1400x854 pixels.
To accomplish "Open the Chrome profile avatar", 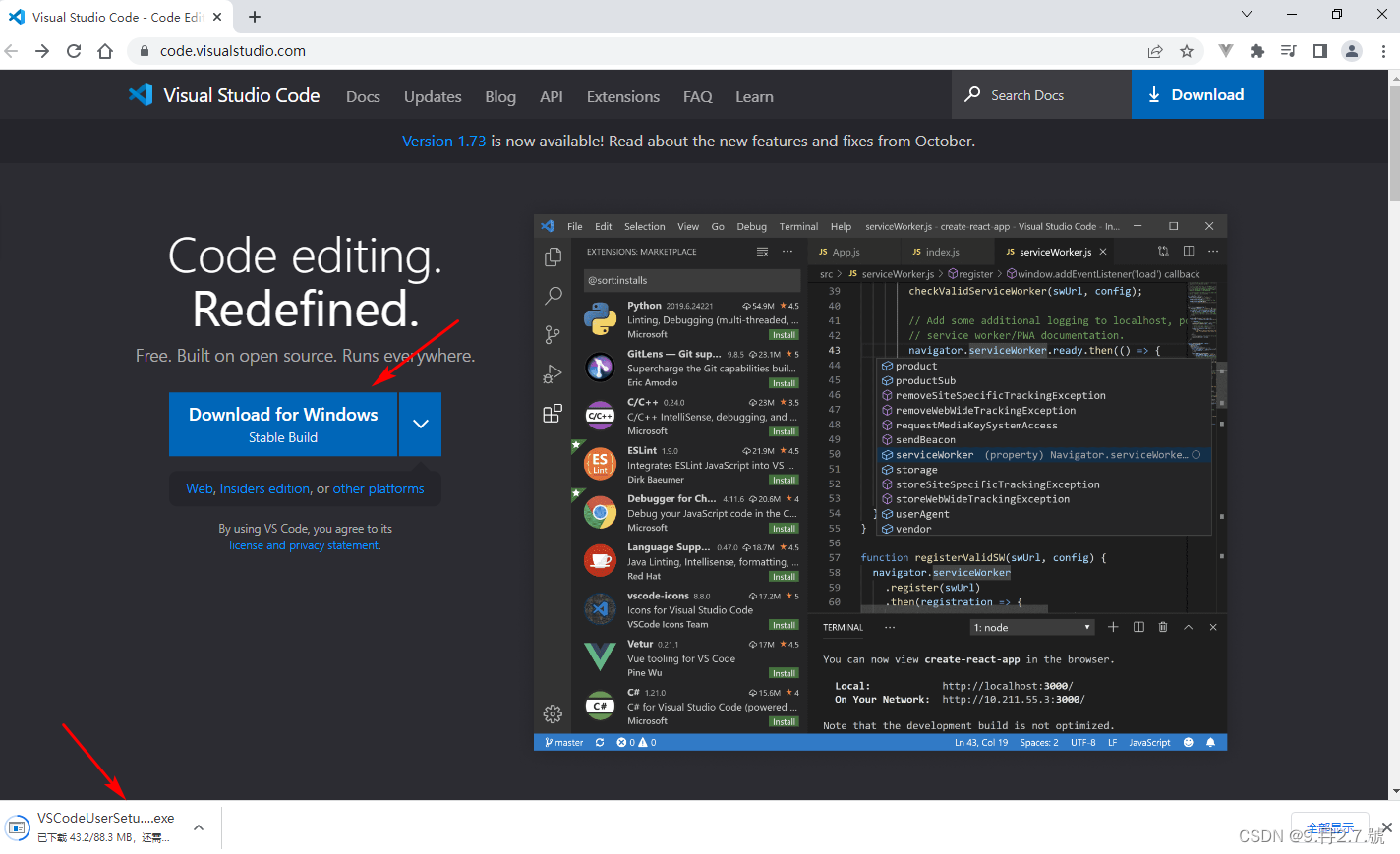I will [x=1352, y=51].
